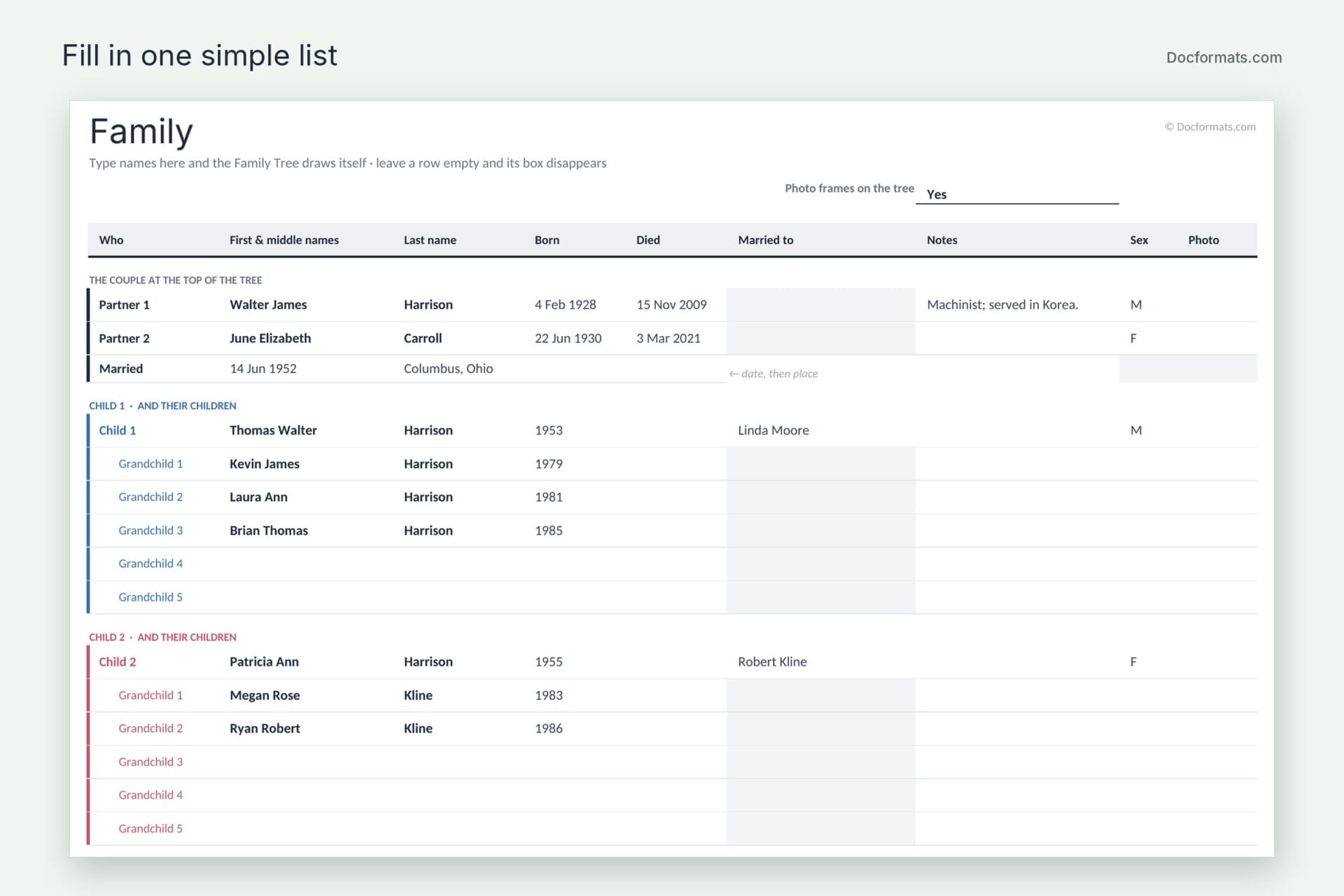Viewport: 1344px width, 896px height.
Task: Select marriage date 14 Jun 1952
Action: click(263, 368)
